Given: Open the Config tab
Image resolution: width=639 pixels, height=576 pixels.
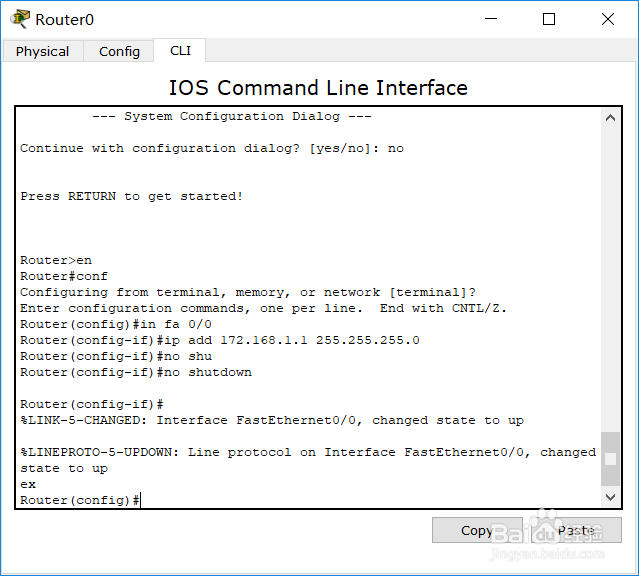Looking at the screenshot, I should [119, 51].
